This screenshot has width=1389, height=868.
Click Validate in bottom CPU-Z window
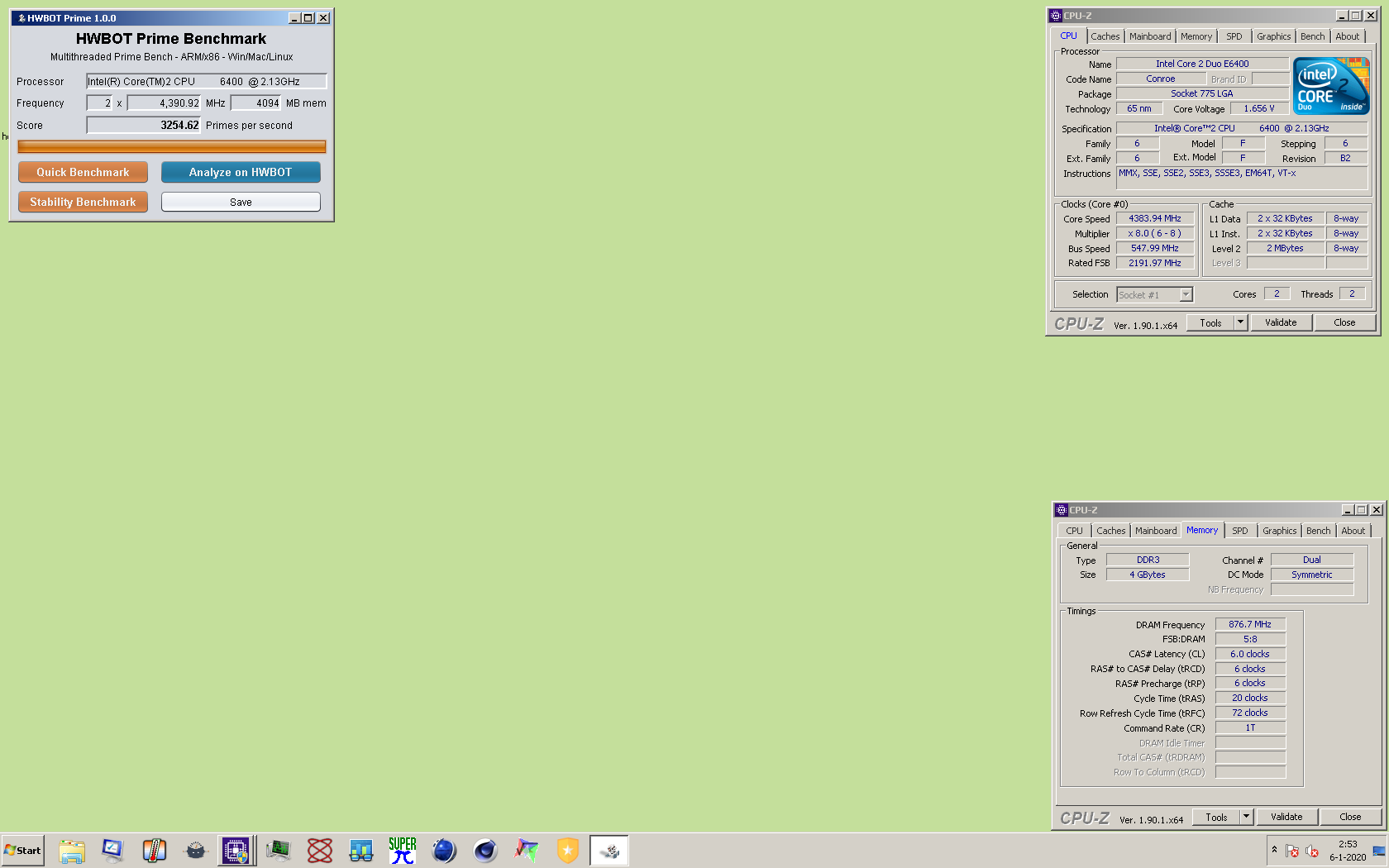point(1286,817)
